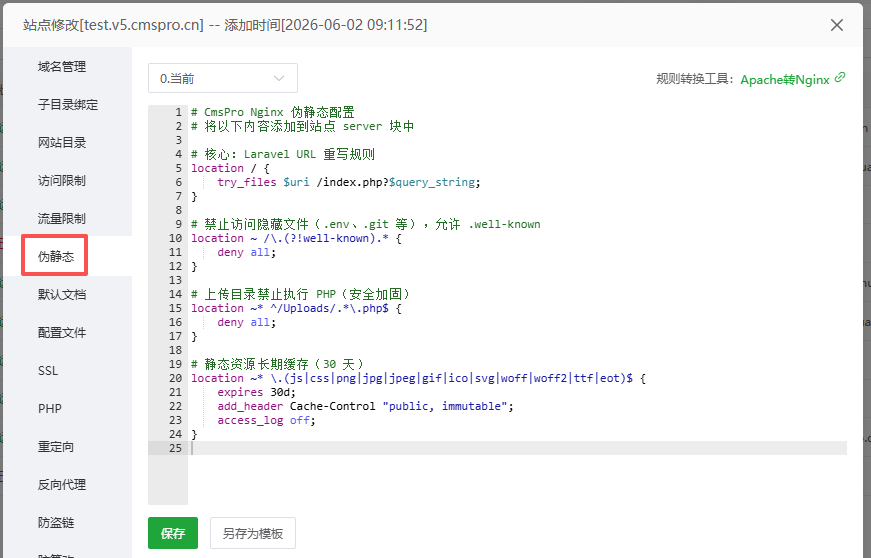Image resolution: width=871 pixels, height=558 pixels.
Task: Click the link icon beside Apache转Nginx
Action: tap(840, 78)
